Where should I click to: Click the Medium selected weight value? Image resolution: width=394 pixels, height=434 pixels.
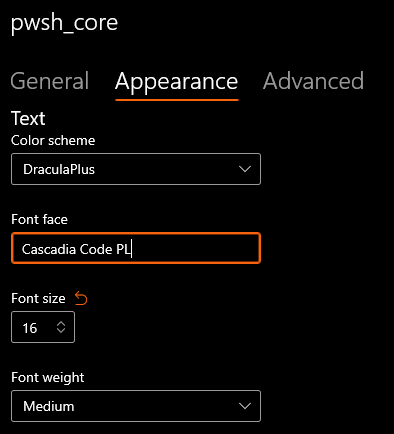pyautogui.click(x=49, y=406)
